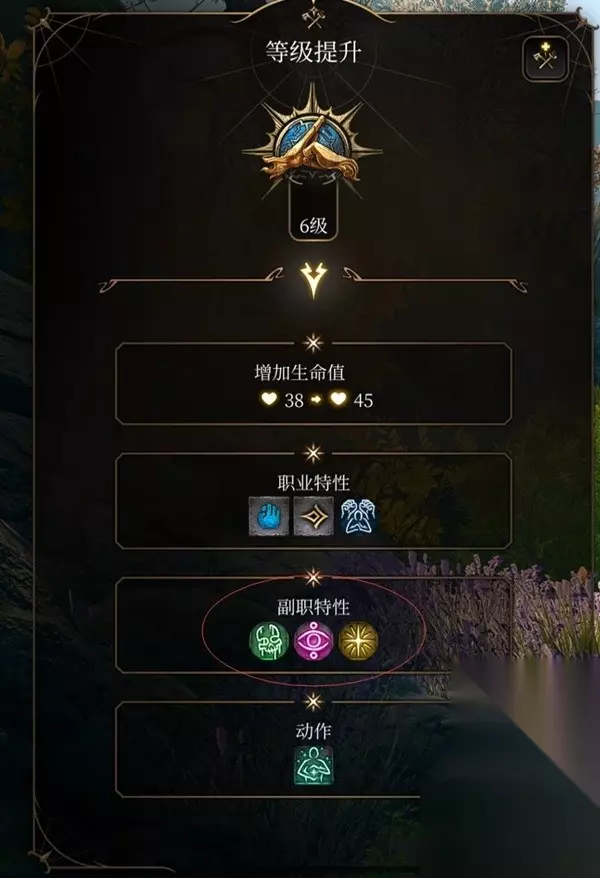The height and width of the screenshot is (878, 600).
Task: Click the 等级提升 title
Action: [x=313, y=53]
